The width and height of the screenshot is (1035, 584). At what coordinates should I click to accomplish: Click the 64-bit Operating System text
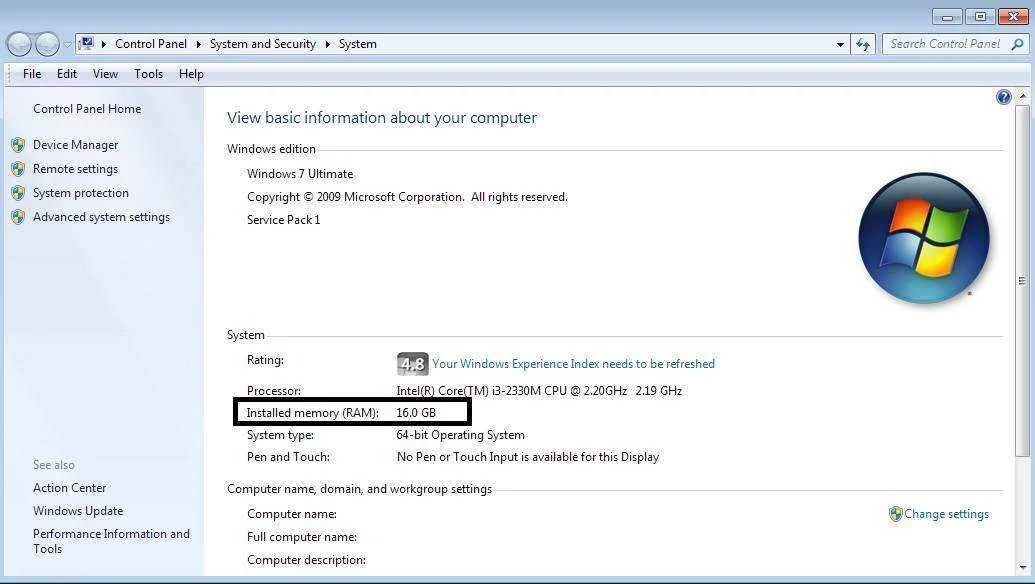(x=460, y=435)
